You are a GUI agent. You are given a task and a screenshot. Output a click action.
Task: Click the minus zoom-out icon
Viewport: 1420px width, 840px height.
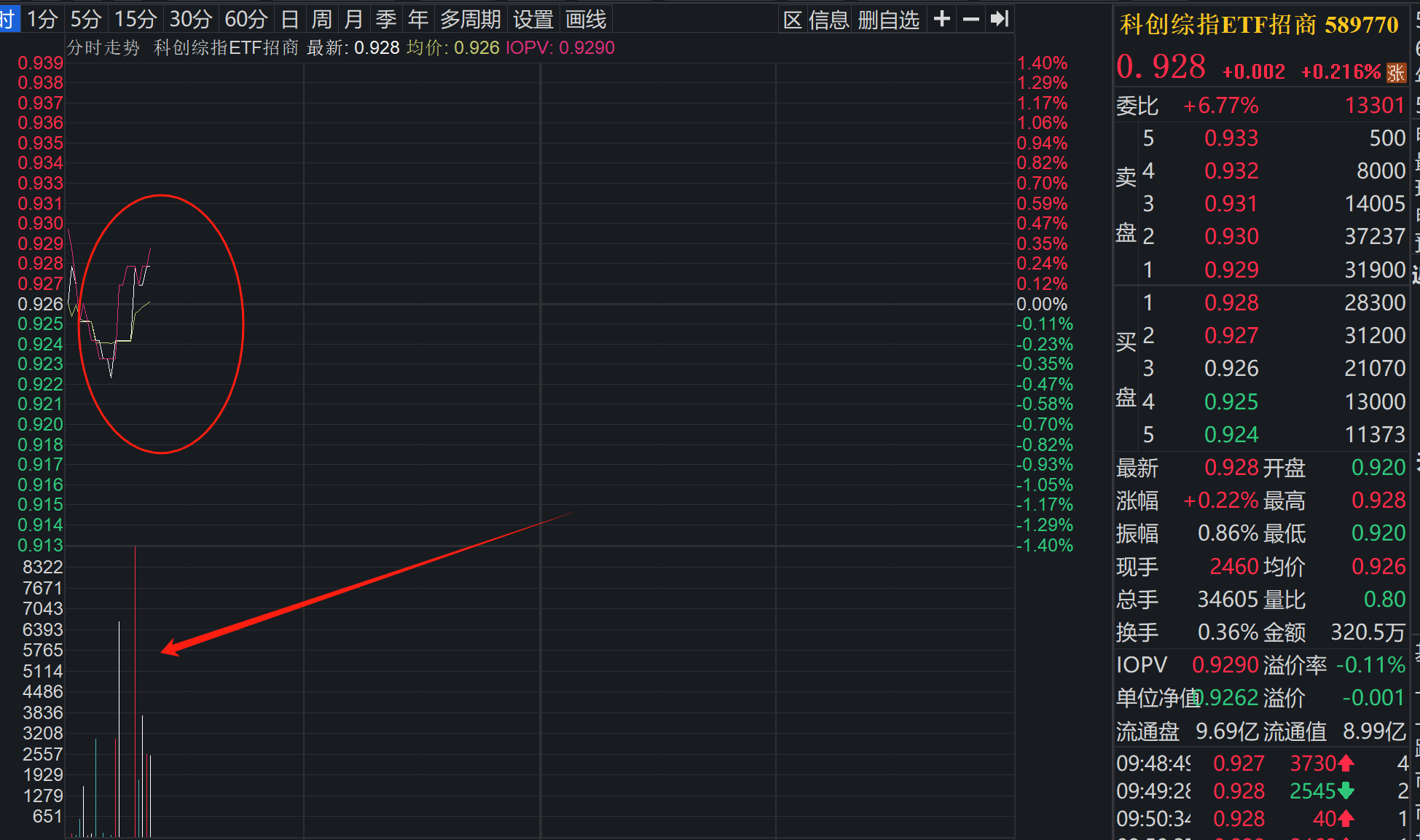click(970, 19)
